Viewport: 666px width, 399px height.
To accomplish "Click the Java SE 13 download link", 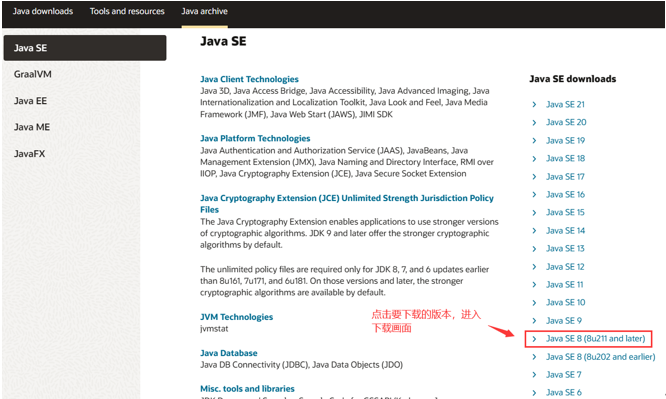I will [x=565, y=249].
